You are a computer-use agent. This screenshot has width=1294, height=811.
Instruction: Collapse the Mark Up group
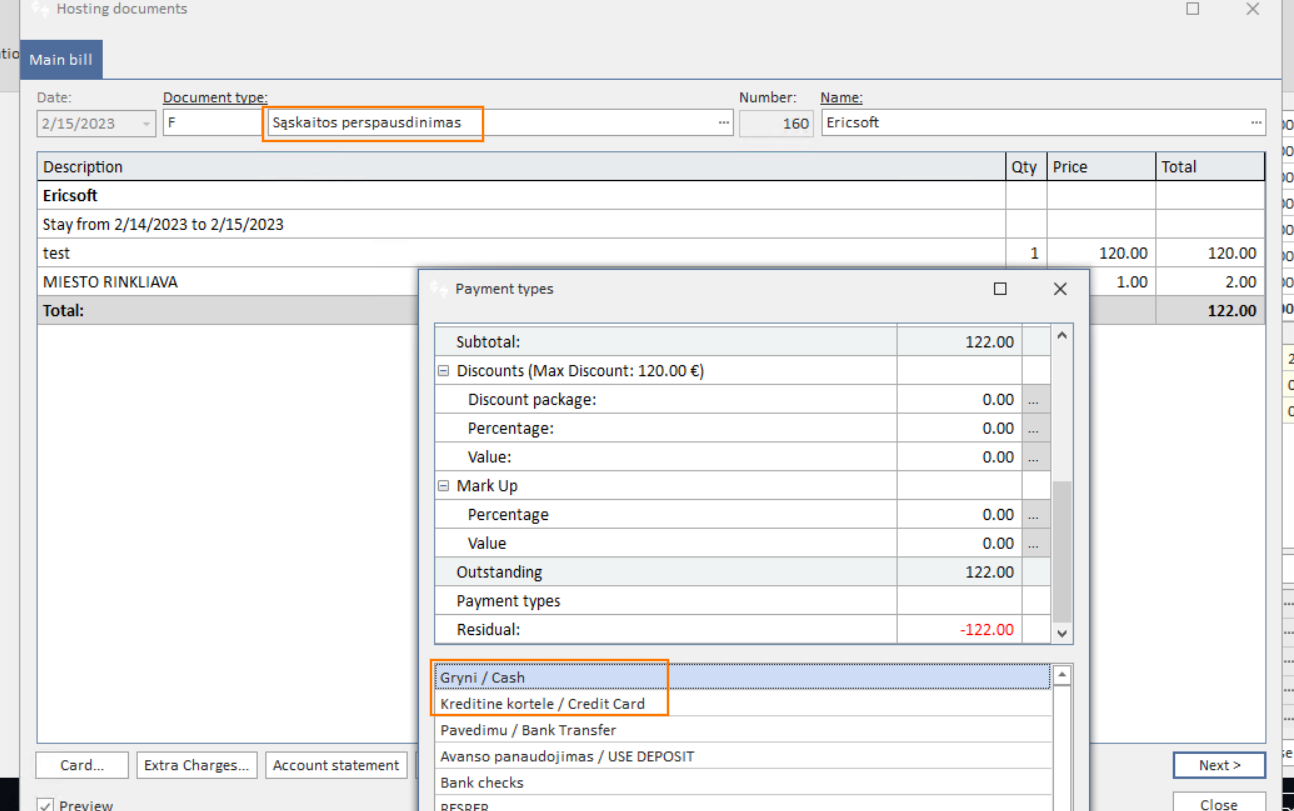[443, 486]
